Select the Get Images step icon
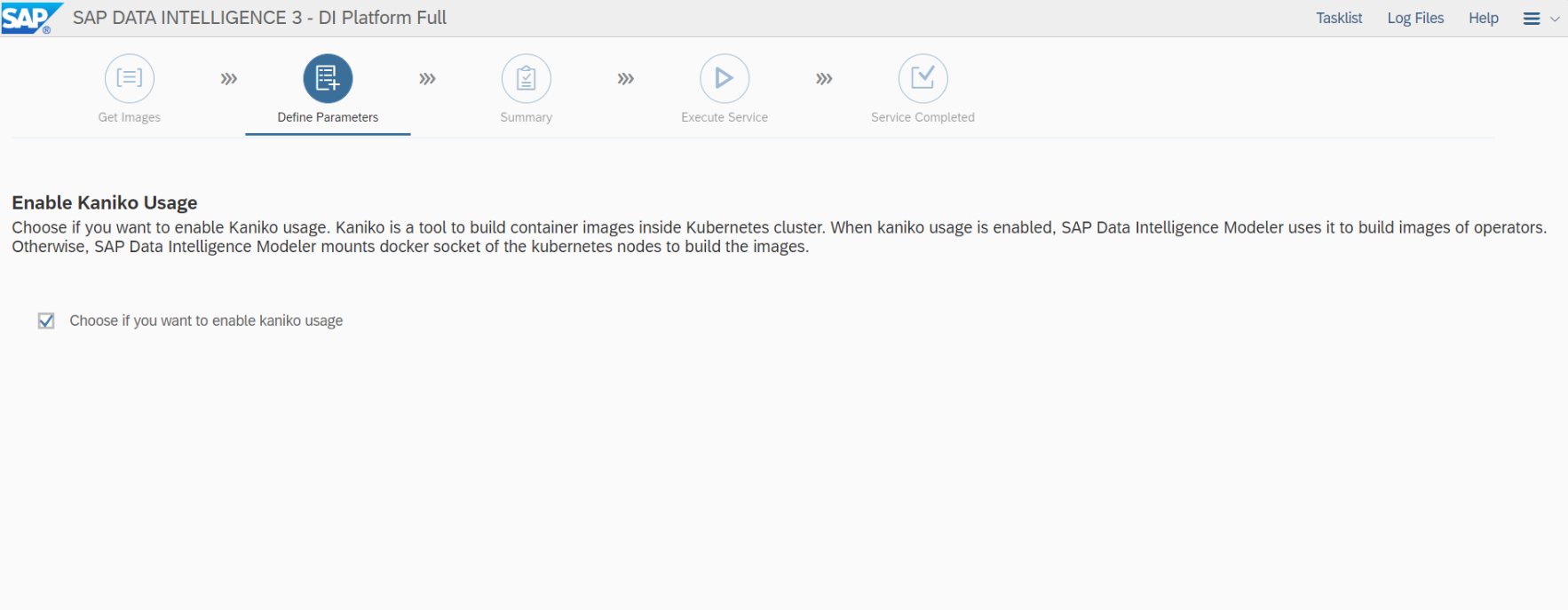The height and width of the screenshot is (610, 1568). click(x=130, y=79)
